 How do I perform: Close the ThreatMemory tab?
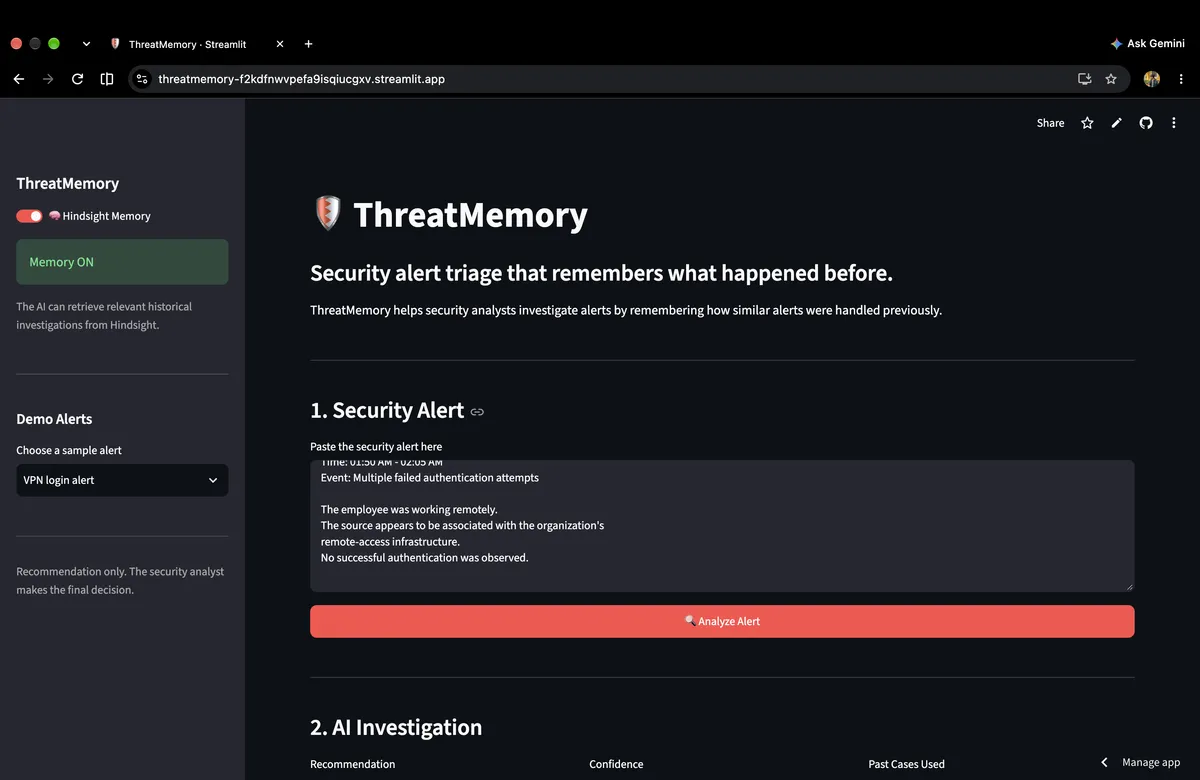[279, 44]
